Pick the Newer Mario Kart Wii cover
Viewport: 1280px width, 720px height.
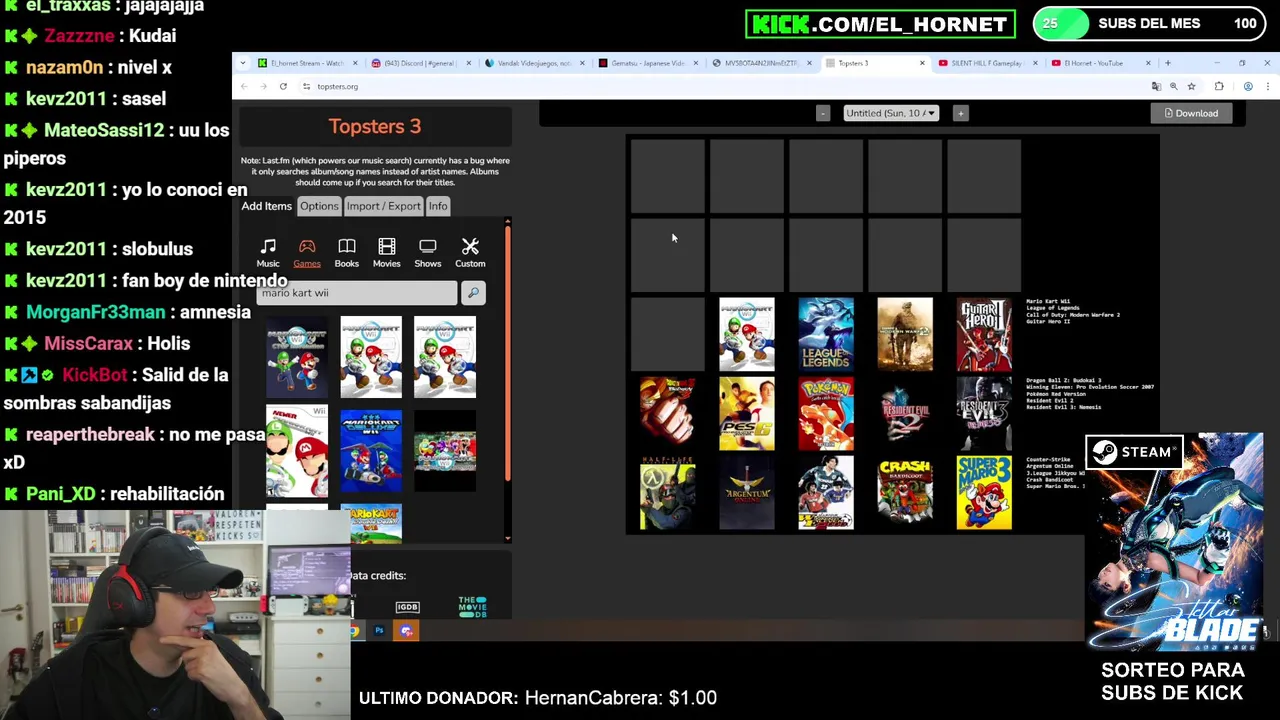[x=297, y=451]
